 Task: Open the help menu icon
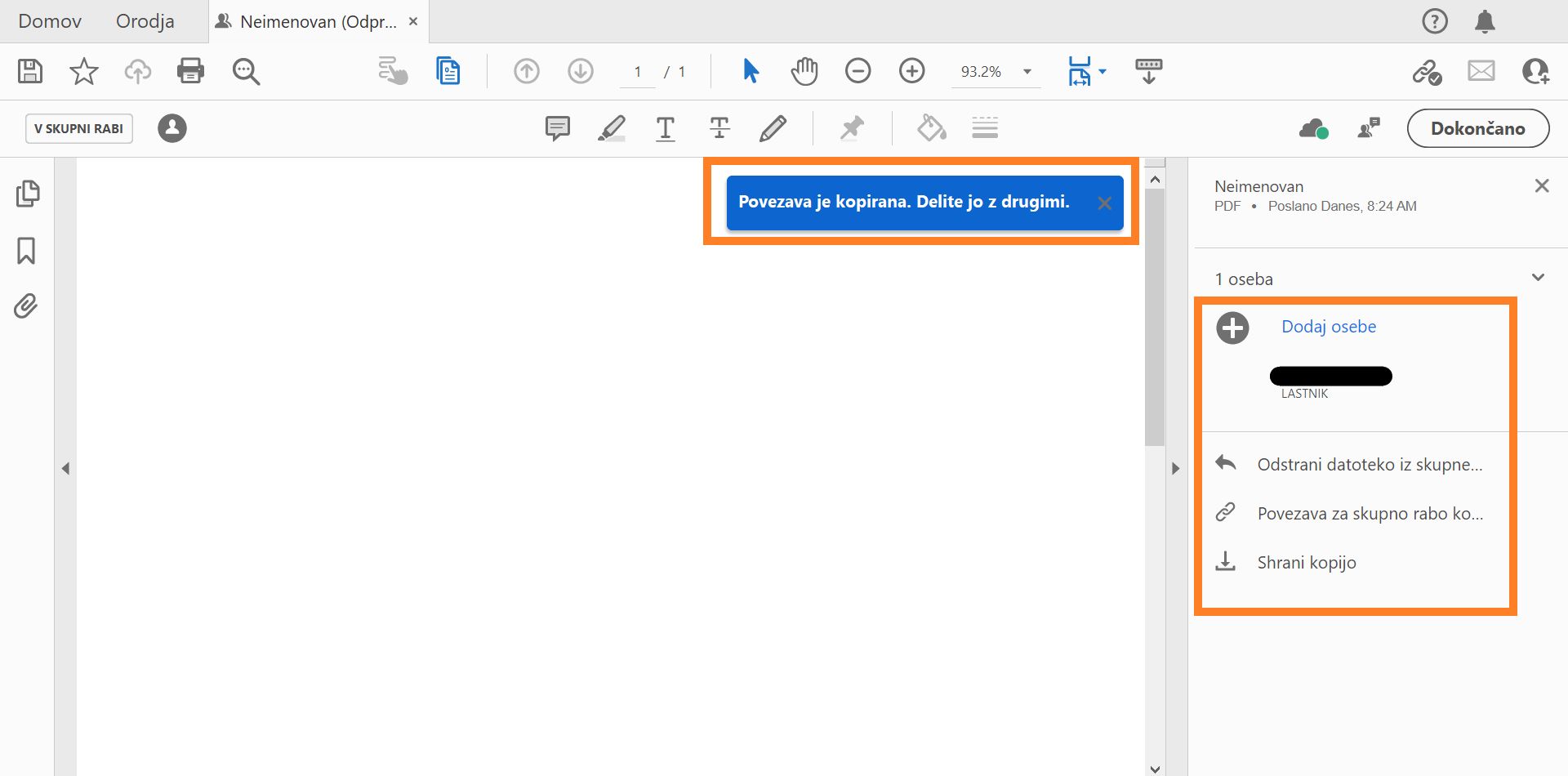tap(1435, 21)
